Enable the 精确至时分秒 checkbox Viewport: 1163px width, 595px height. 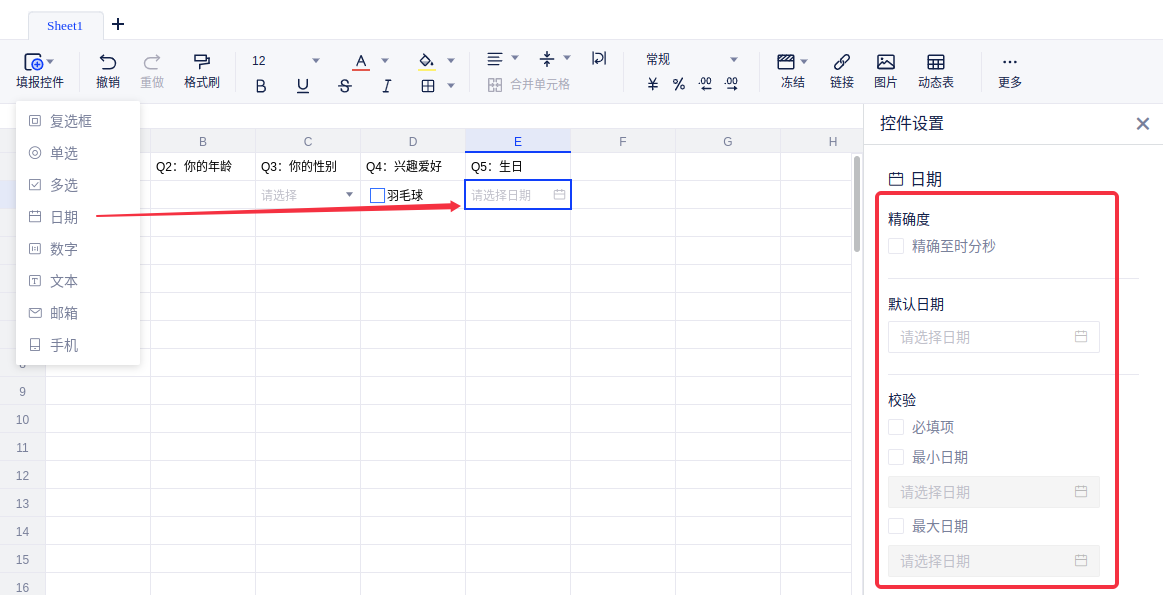897,246
